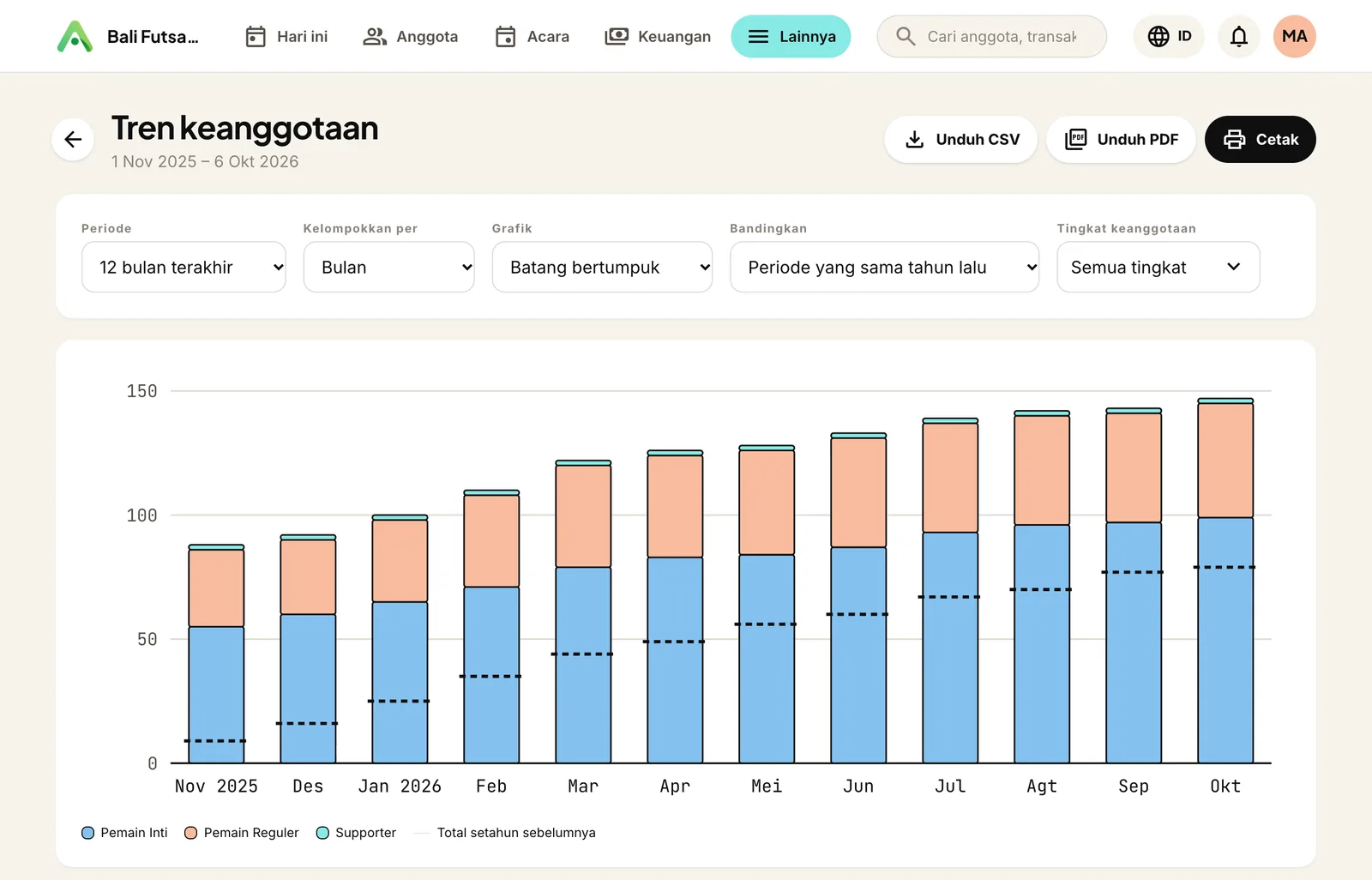Click Unduh CSV button

960,139
